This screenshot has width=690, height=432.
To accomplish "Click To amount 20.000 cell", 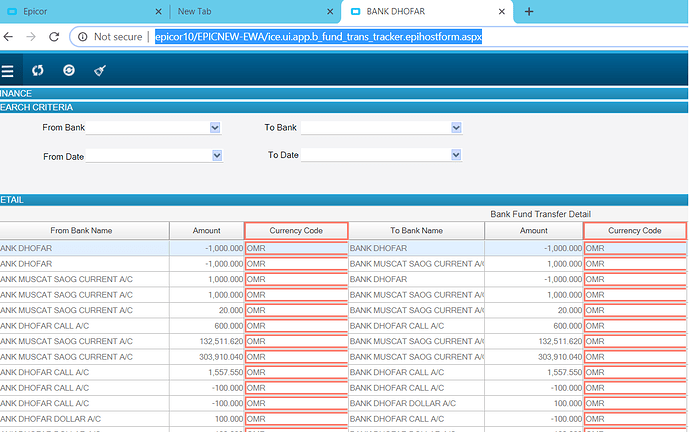I will tap(534, 310).
